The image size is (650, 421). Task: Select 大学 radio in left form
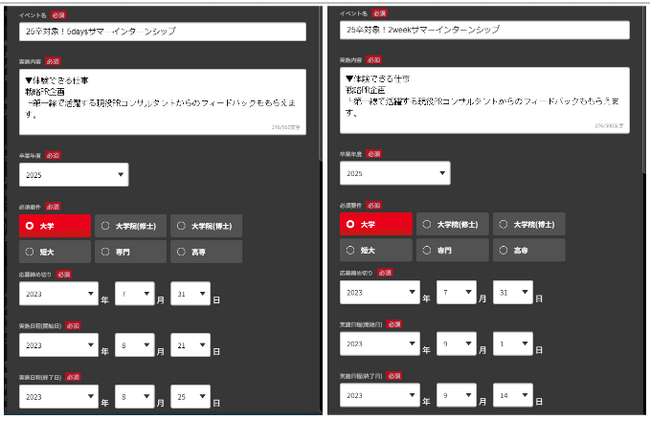click(x=55, y=226)
